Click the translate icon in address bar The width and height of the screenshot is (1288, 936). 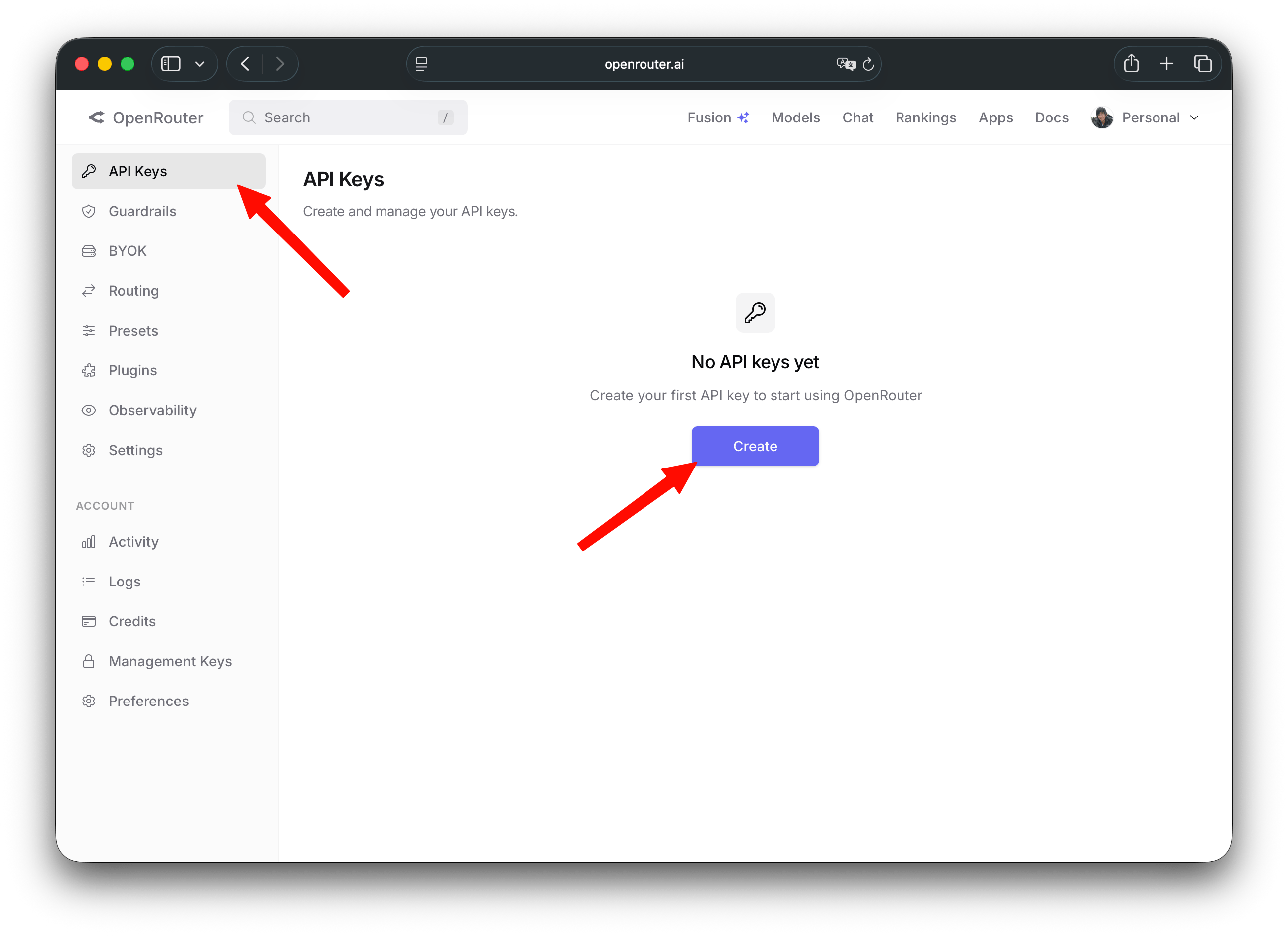click(x=845, y=64)
